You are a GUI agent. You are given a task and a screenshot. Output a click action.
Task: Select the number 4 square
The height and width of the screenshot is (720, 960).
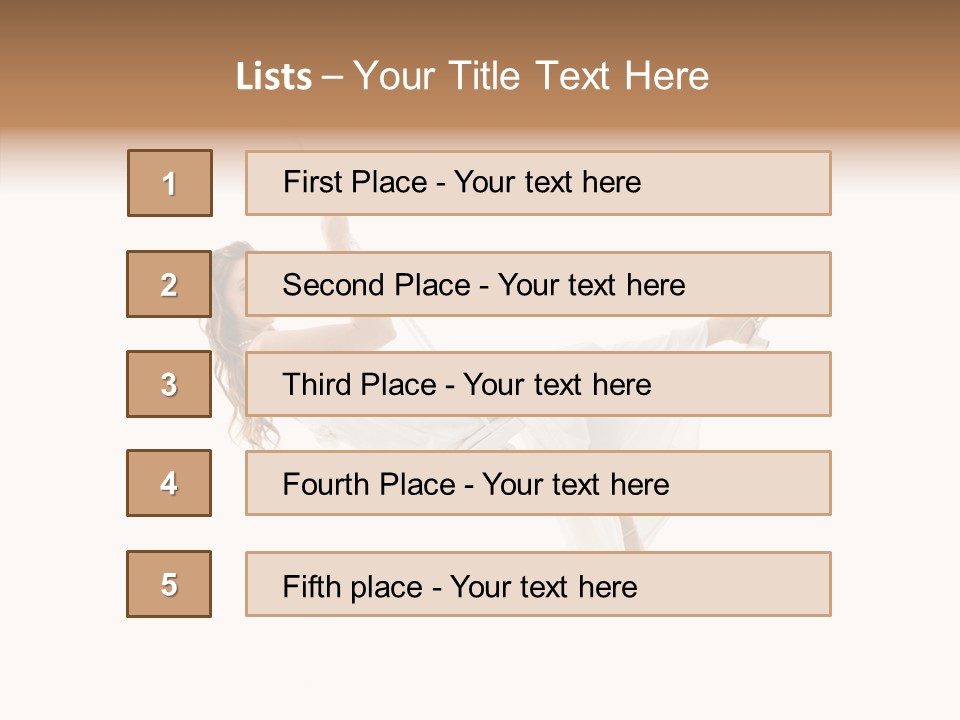click(x=169, y=483)
